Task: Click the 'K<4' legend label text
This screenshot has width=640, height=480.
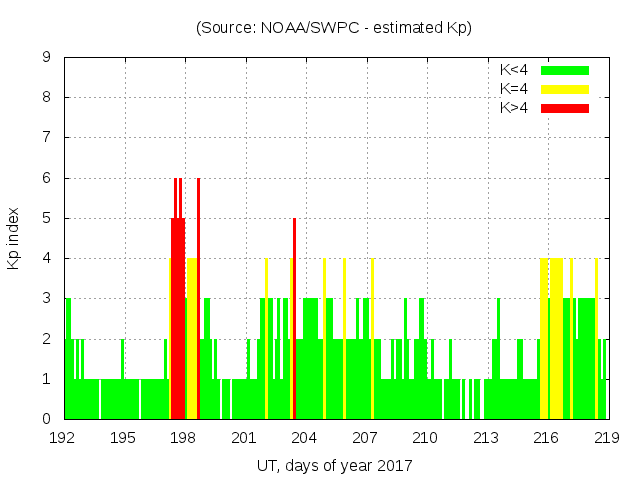Action: [x=514, y=70]
